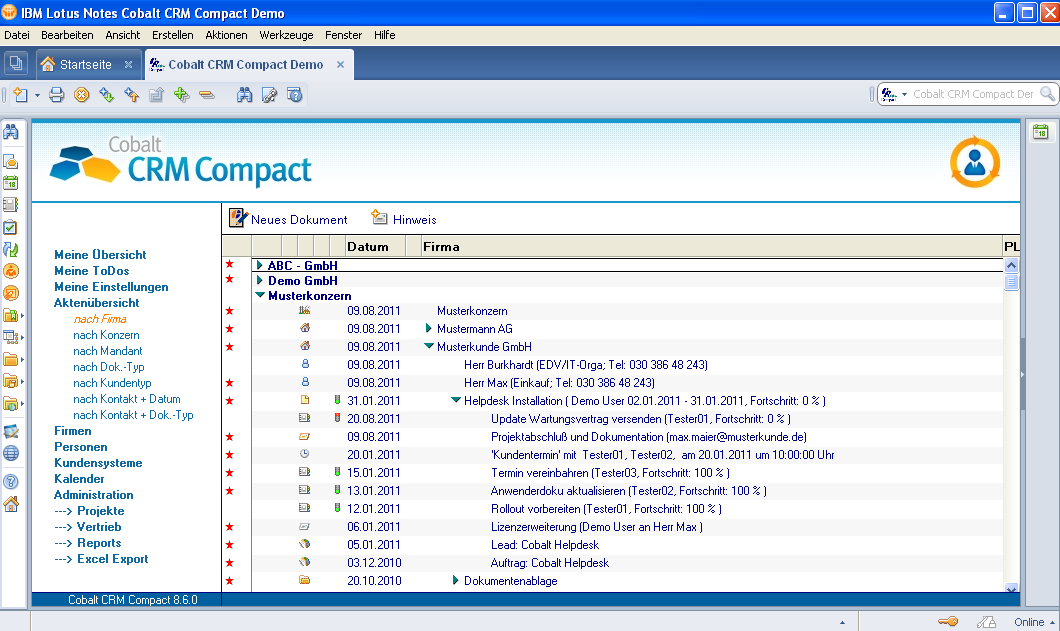Open Meine ToDos in navigation
The width and height of the screenshot is (1060, 631).
91,271
